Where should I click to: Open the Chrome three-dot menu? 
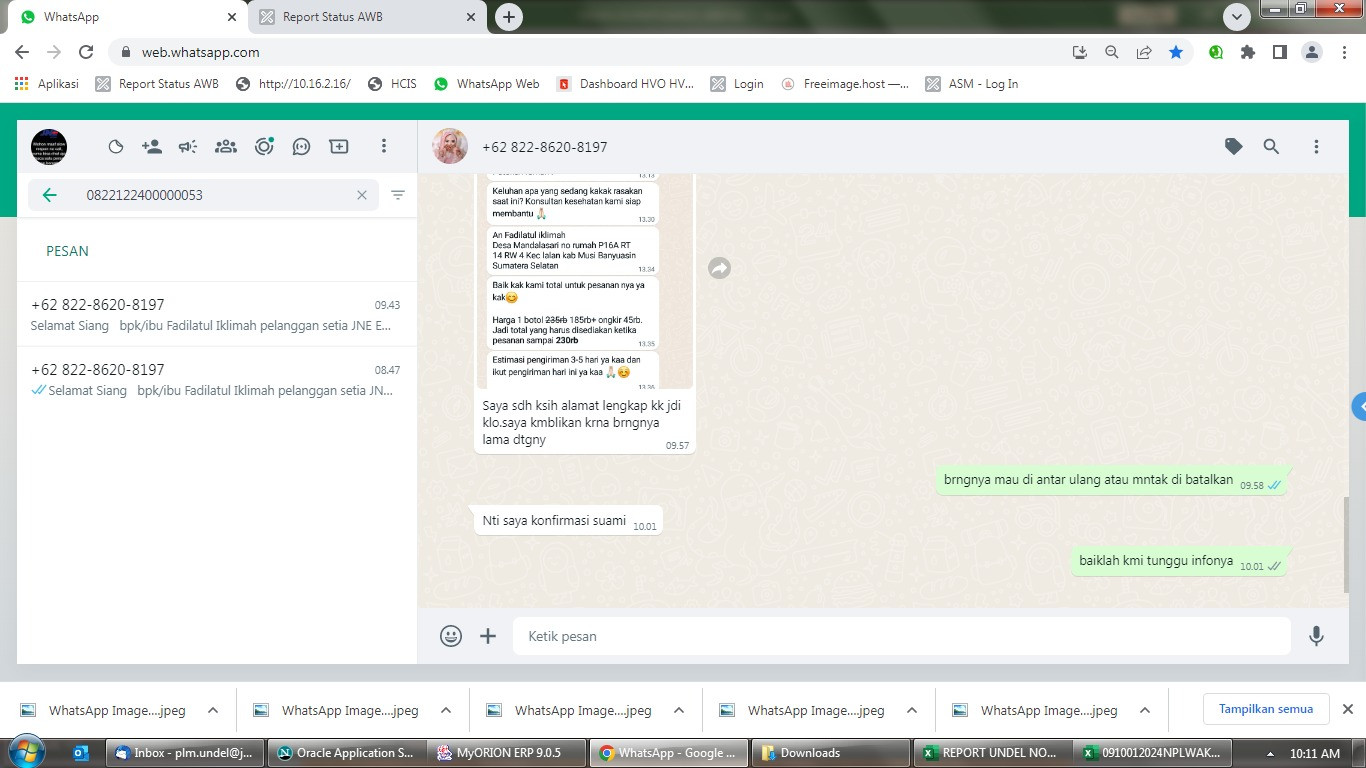1344,52
